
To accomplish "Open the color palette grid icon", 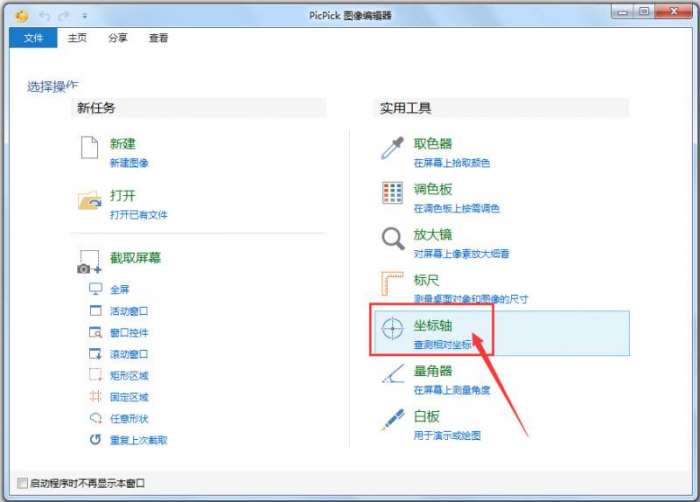I will click(x=392, y=193).
